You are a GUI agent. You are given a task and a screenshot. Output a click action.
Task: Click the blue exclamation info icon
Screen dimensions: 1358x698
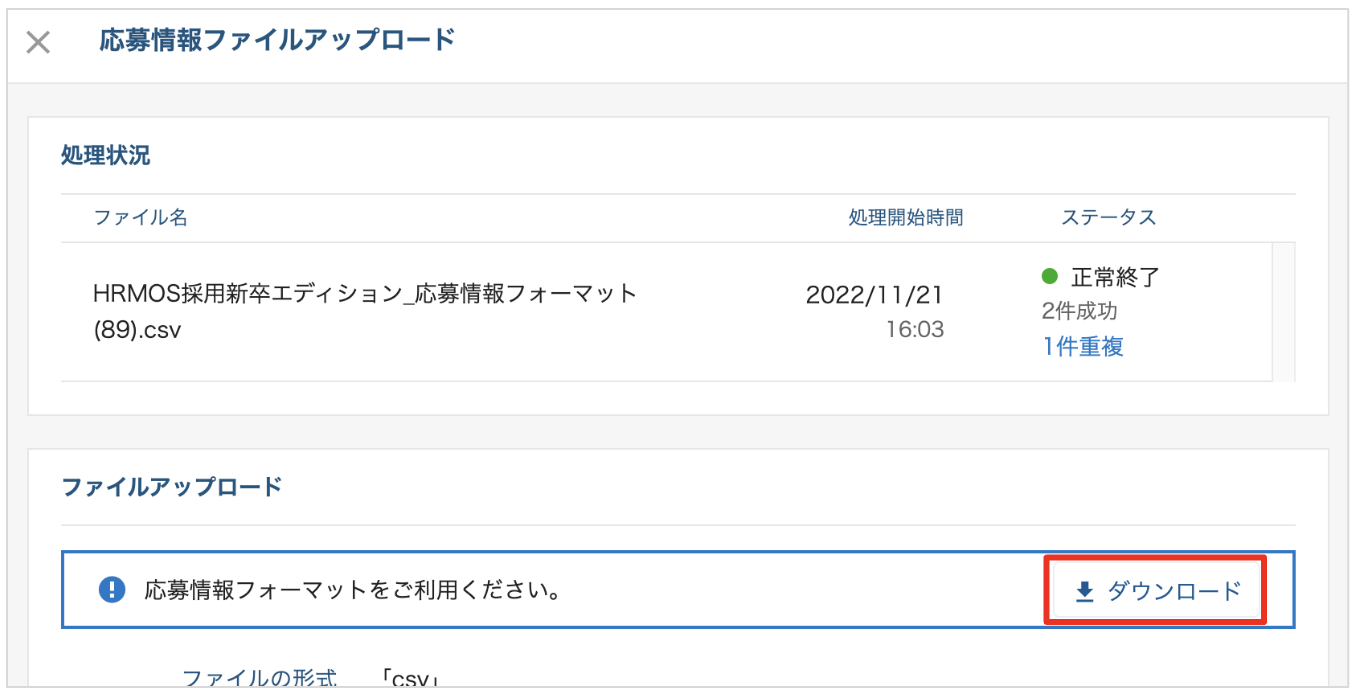point(112,590)
